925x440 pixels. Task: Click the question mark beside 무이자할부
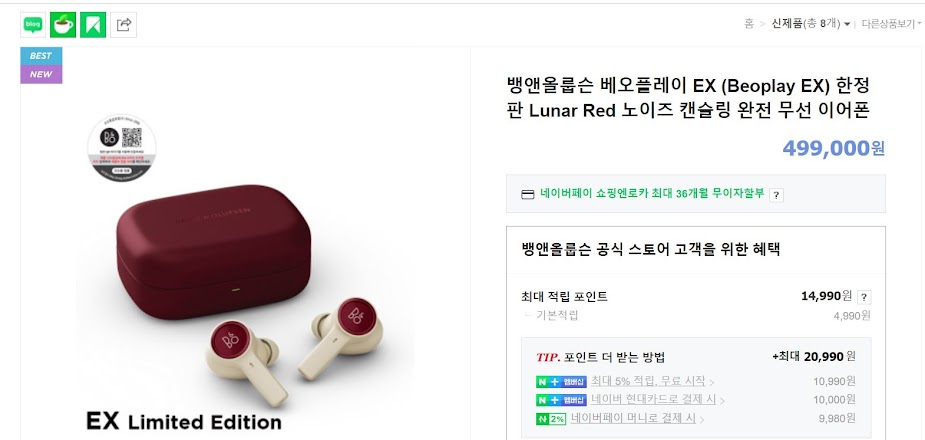(776, 195)
